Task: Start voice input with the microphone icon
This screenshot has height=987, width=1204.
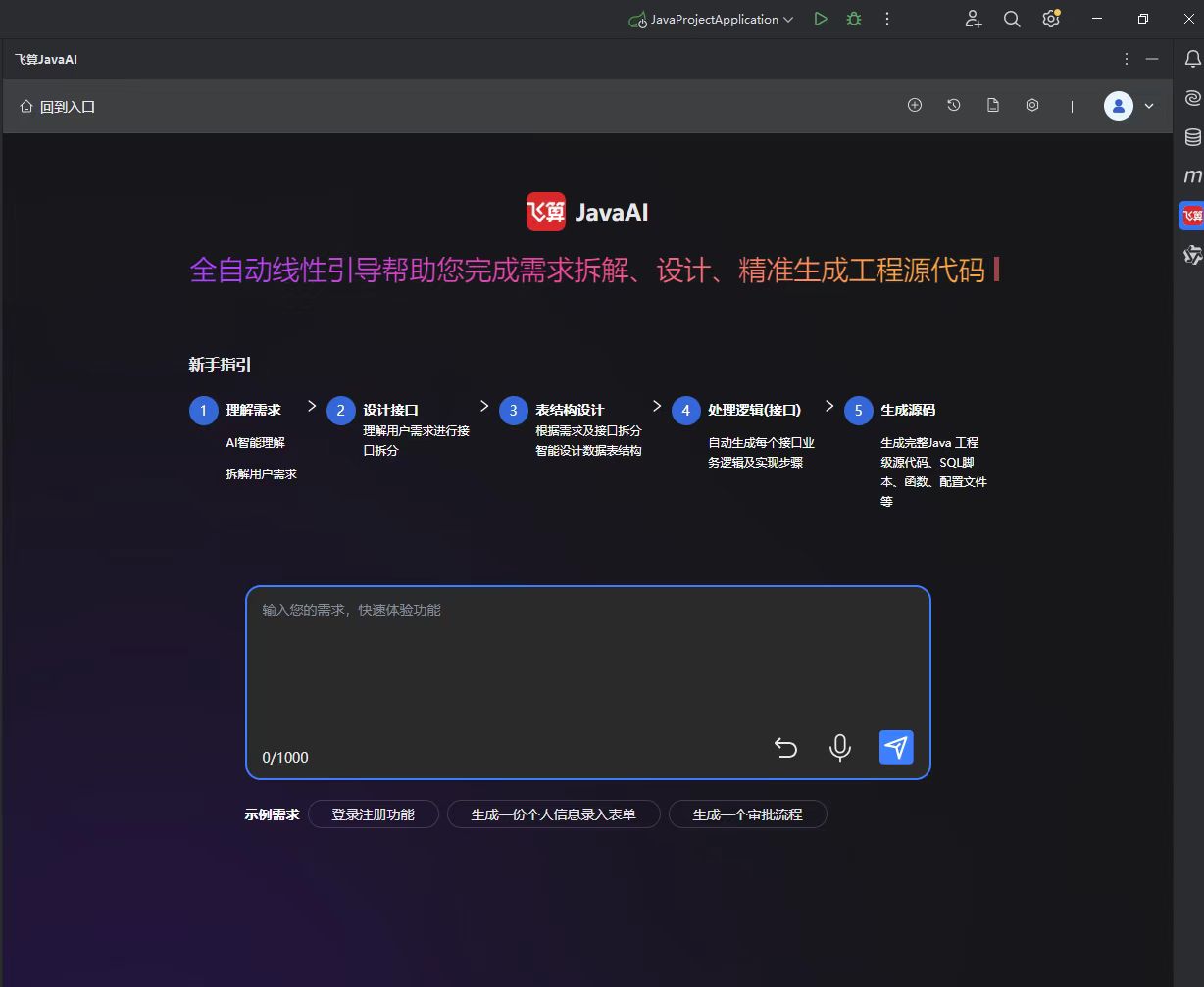Action: (840, 748)
